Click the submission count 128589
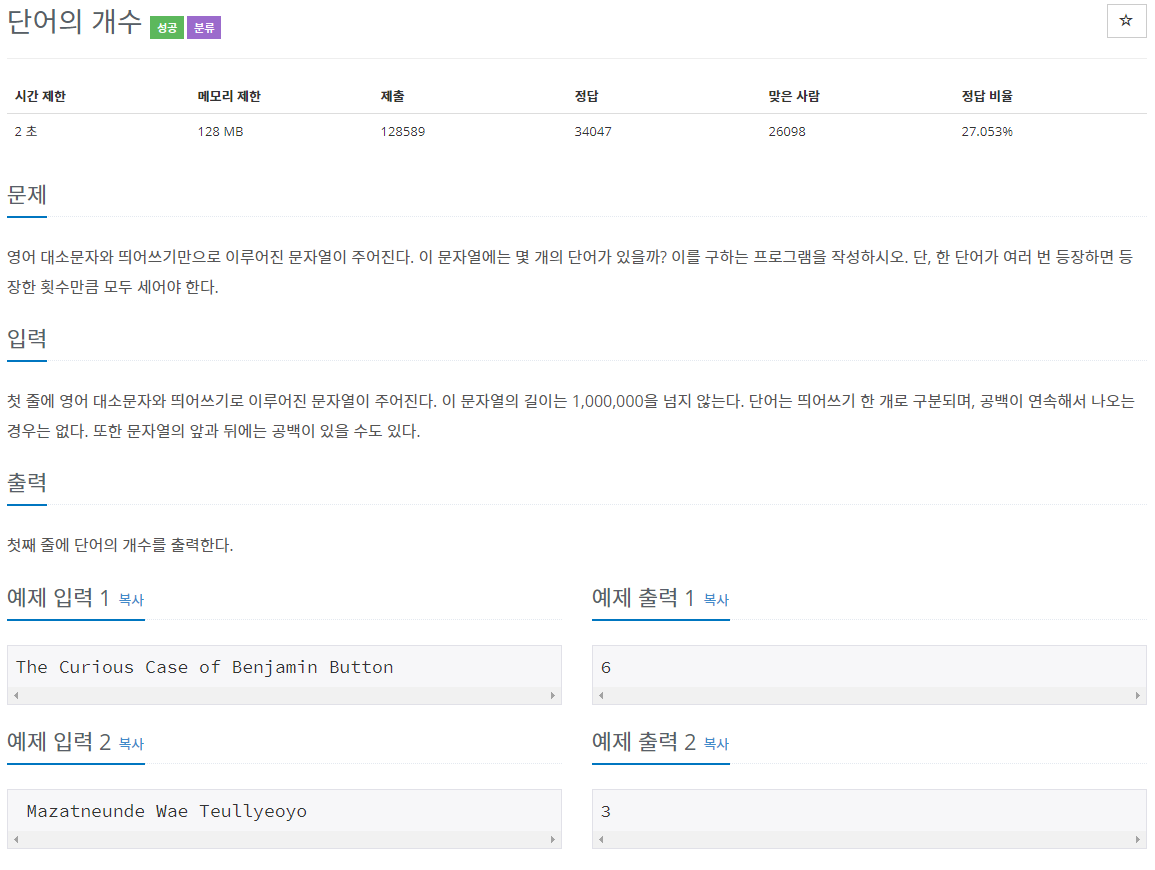The height and width of the screenshot is (870, 1155). point(403,131)
